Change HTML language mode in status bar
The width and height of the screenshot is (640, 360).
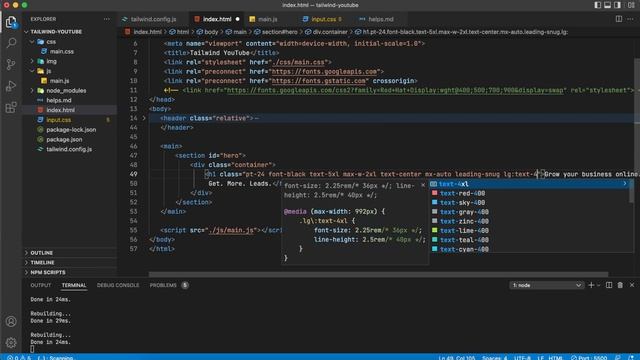tap(556, 358)
